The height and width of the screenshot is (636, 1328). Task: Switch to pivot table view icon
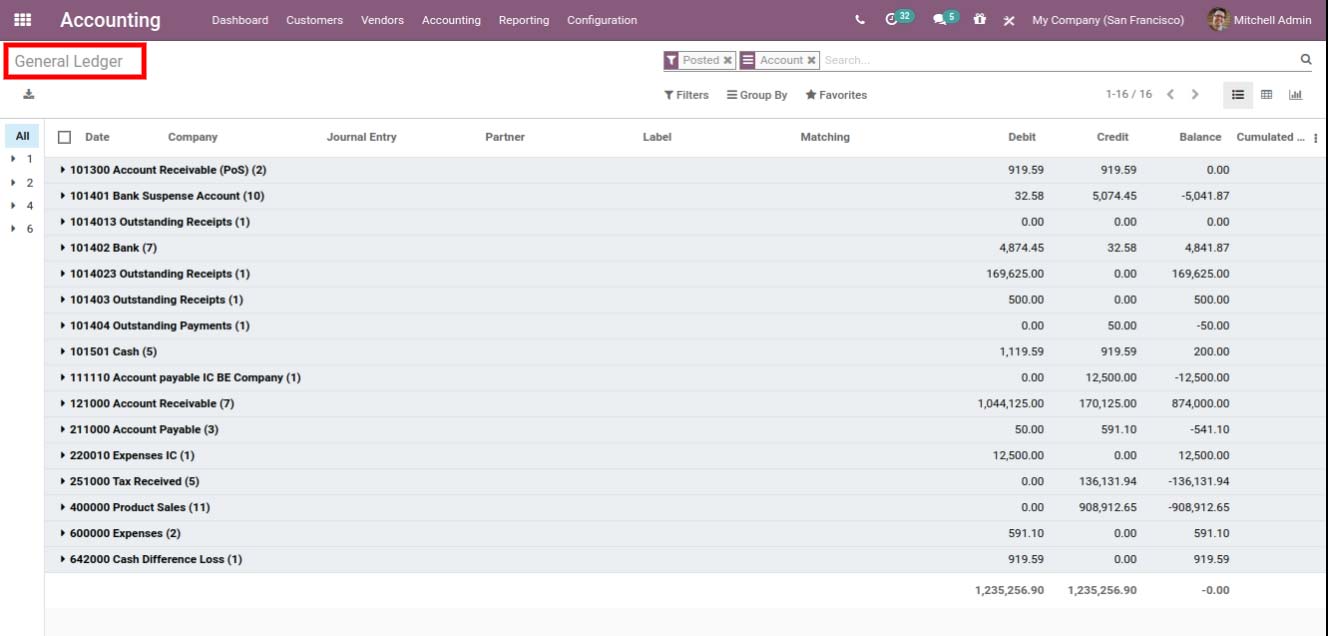click(1266, 95)
